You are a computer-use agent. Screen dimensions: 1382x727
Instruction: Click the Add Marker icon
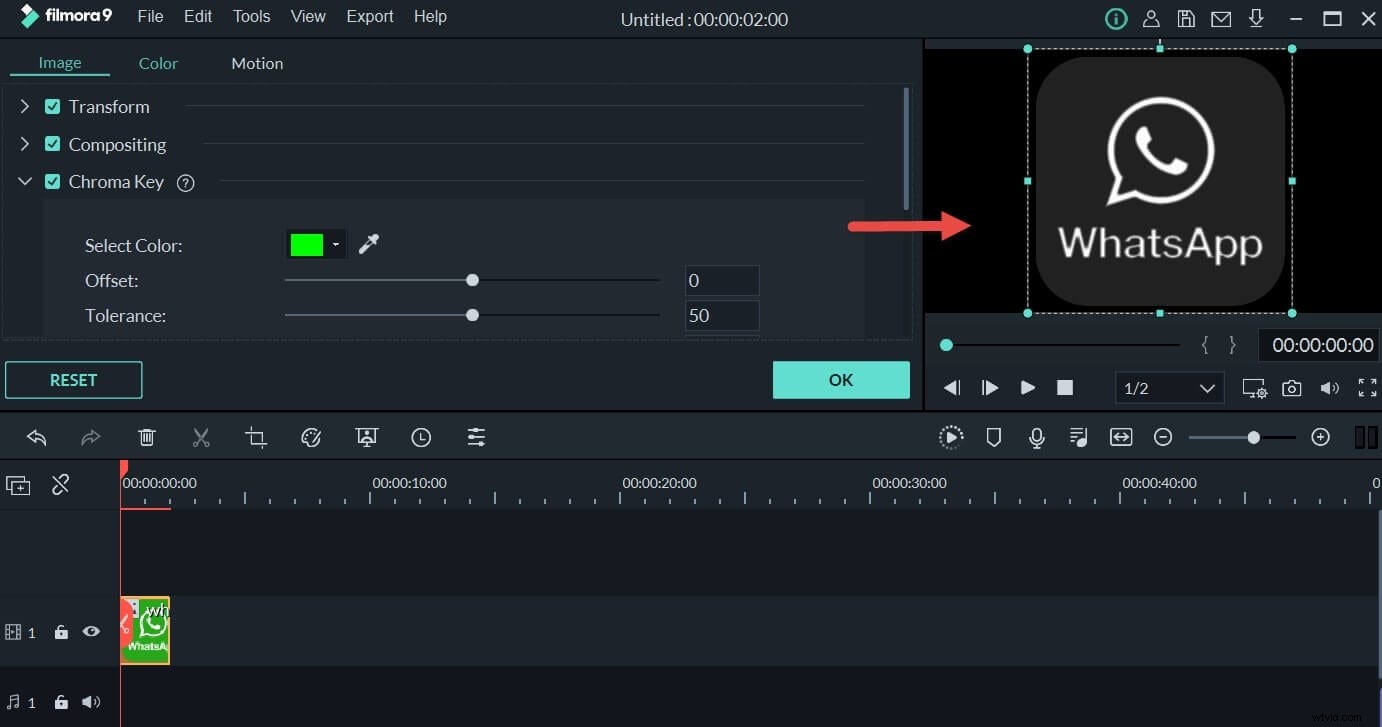tap(993, 437)
